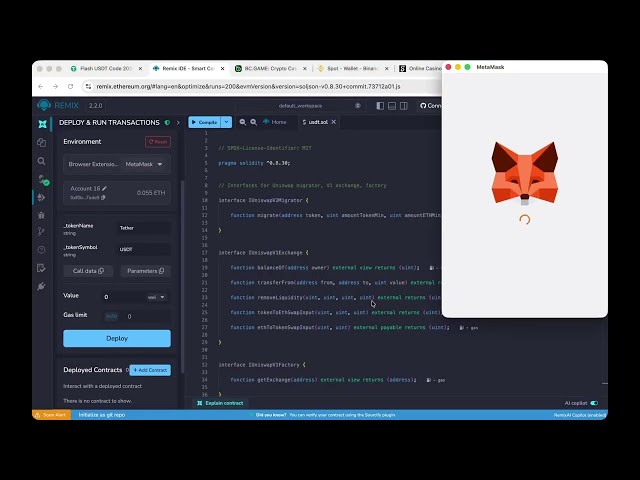This screenshot has width=640, height=480.
Task: Click the green verified badge next to panel title
Action: pos(167,122)
